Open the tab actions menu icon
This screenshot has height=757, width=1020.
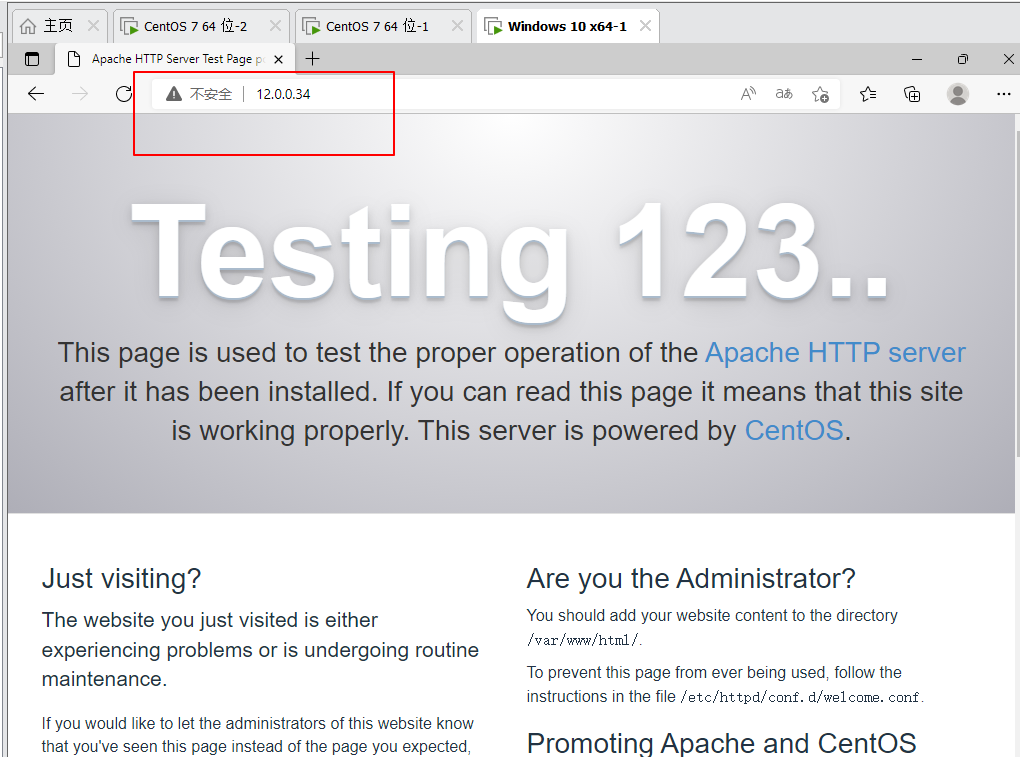click(x=32, y=59)
